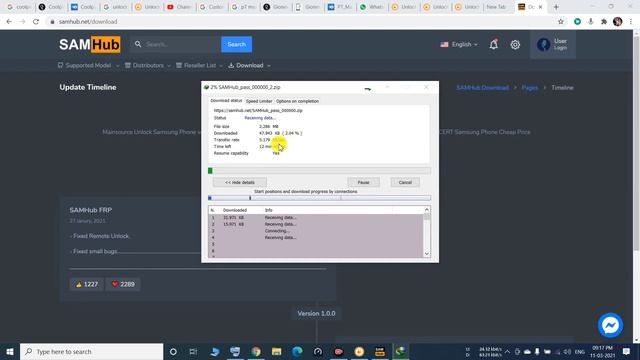
Task: Bookmark page with the star icon
Action: tap(561, 22)
